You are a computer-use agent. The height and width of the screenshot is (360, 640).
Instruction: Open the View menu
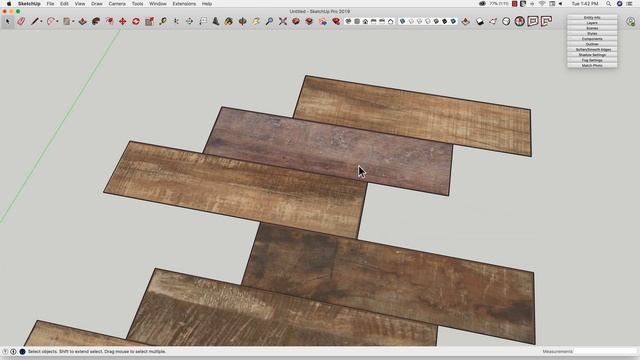coord(80,4)
